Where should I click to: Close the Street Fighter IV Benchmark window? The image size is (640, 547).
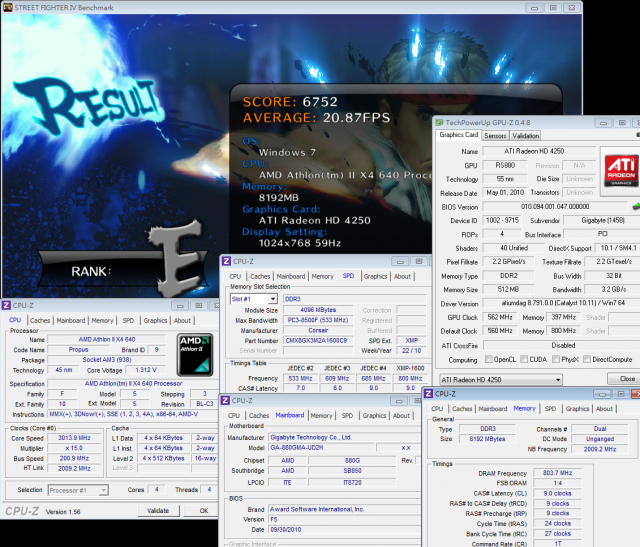[x=572, y=8]
